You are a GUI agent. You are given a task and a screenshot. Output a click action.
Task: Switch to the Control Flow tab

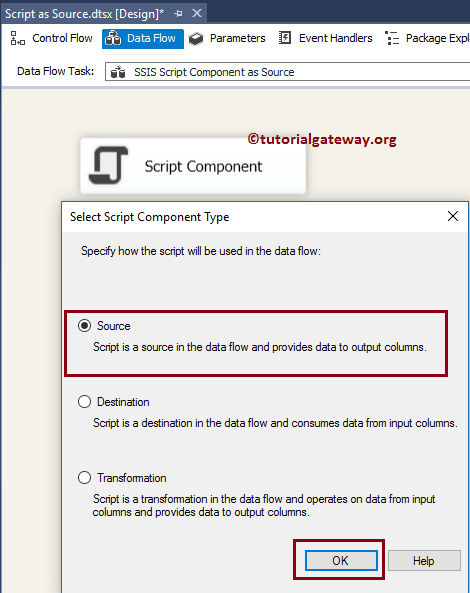pos(51,38)
